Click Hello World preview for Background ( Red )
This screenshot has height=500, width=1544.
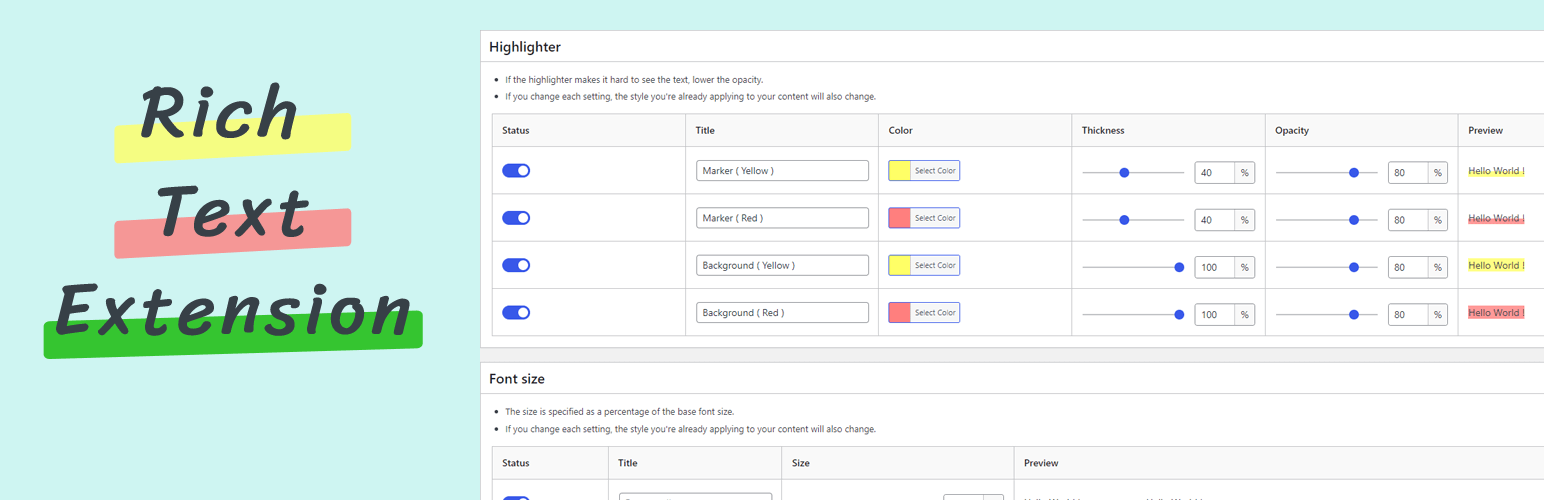(x=1496, y=313)
